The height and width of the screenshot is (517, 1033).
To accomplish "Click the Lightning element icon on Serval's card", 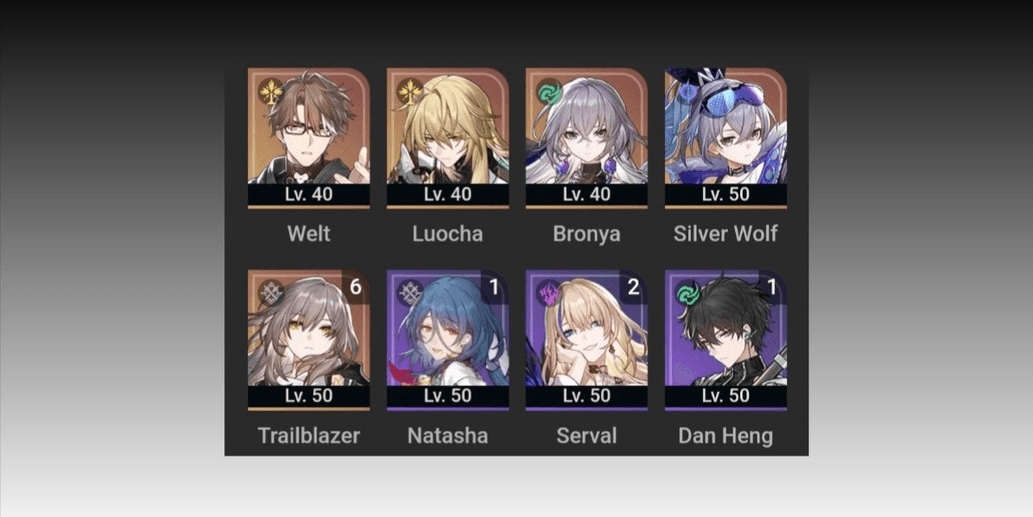I will point(549,294).
